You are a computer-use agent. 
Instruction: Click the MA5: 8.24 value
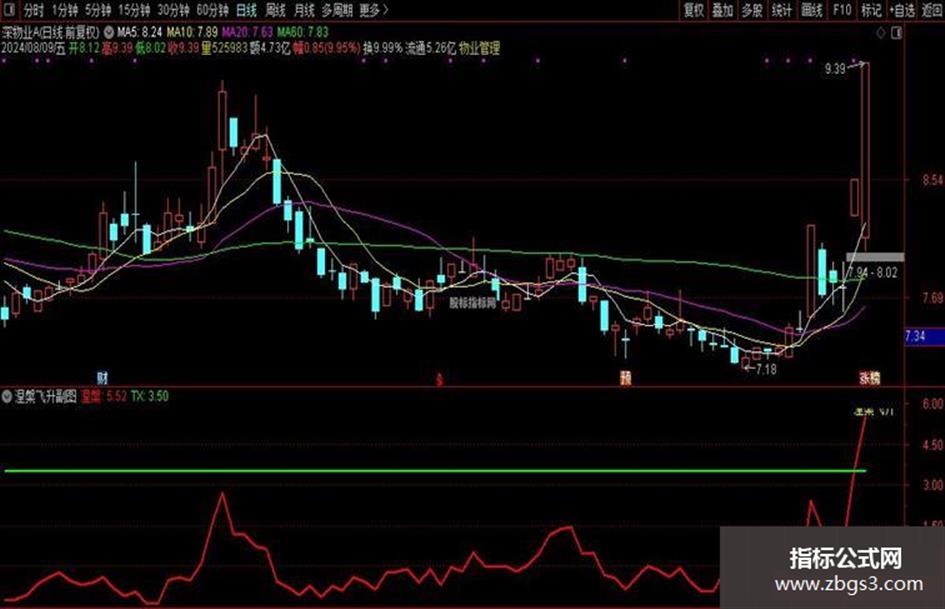140,32
